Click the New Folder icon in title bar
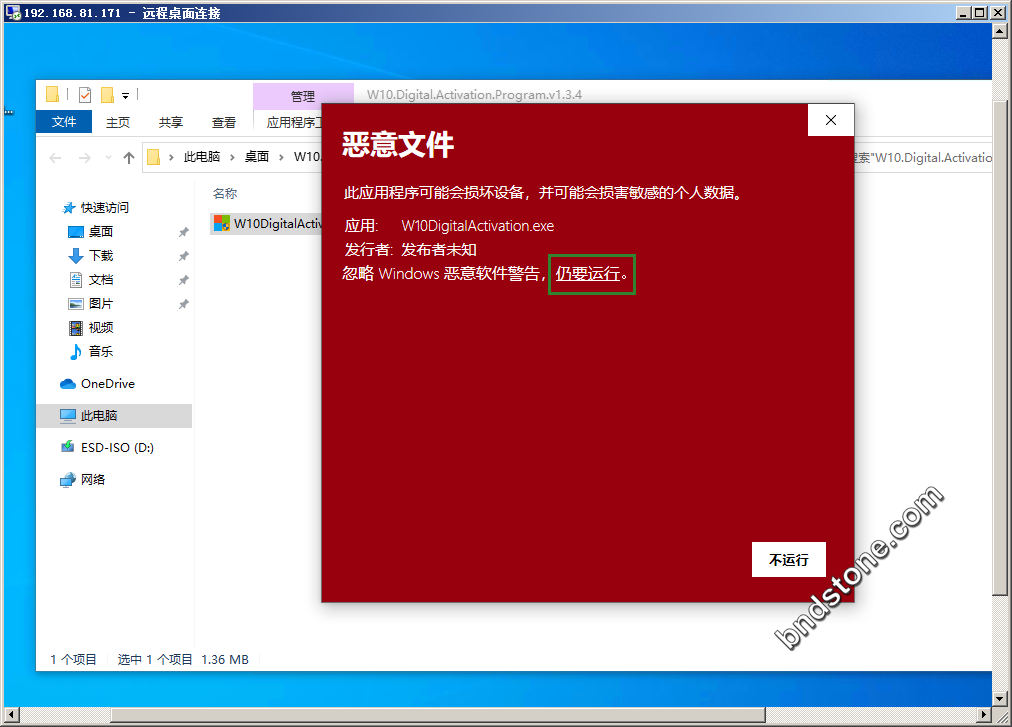 [x=107, y=95]
